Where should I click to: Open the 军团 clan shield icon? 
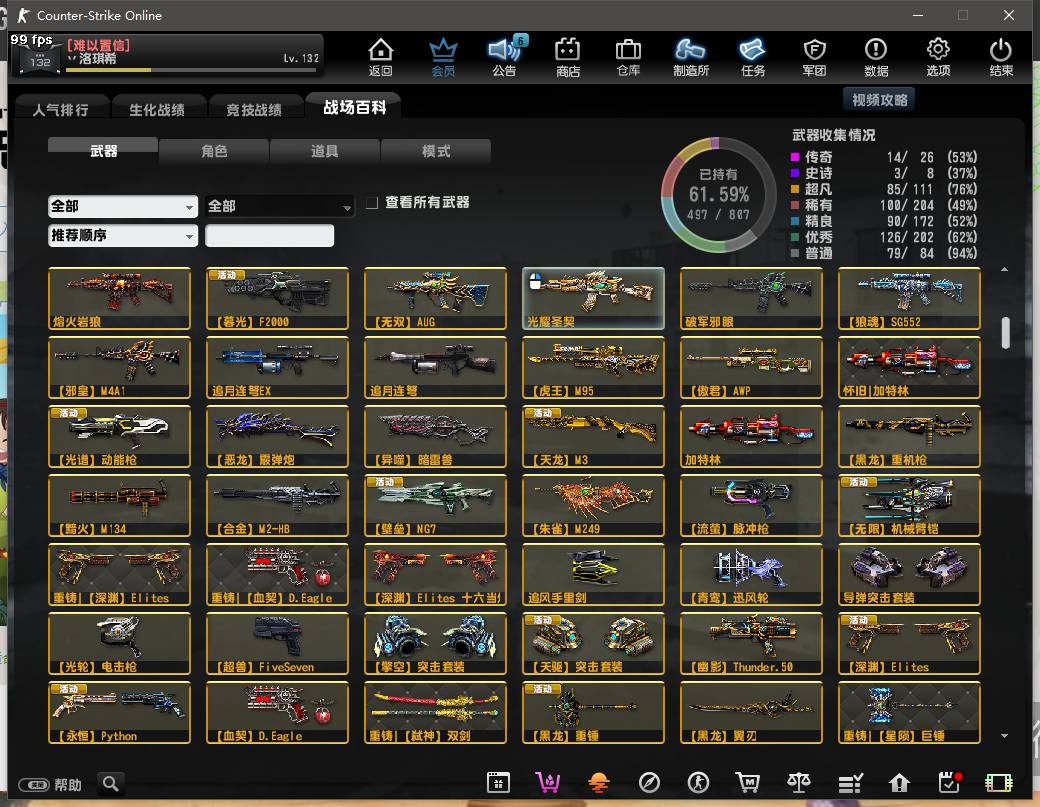(x=814, y=56)
